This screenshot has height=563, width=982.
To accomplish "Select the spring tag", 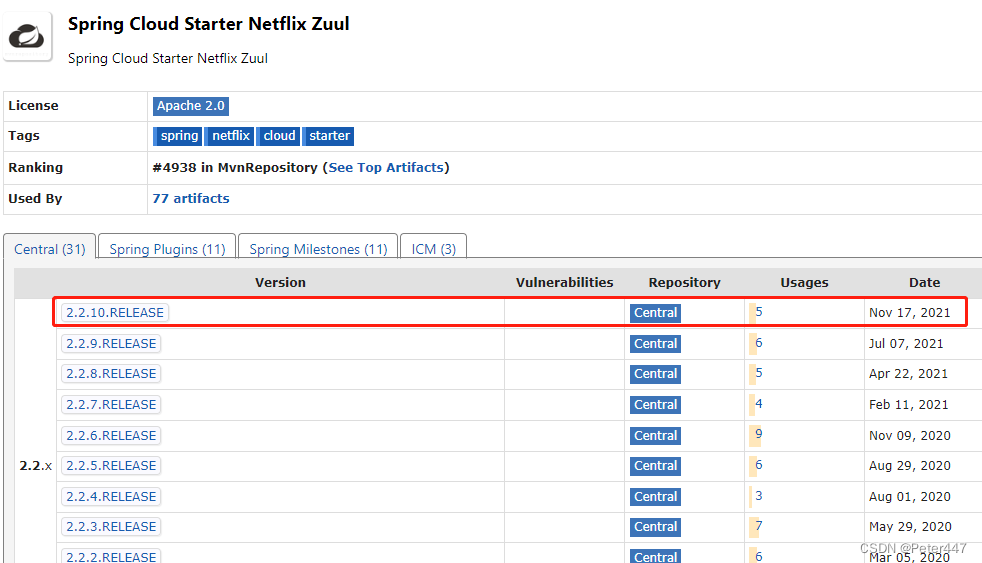I will 178,136.
